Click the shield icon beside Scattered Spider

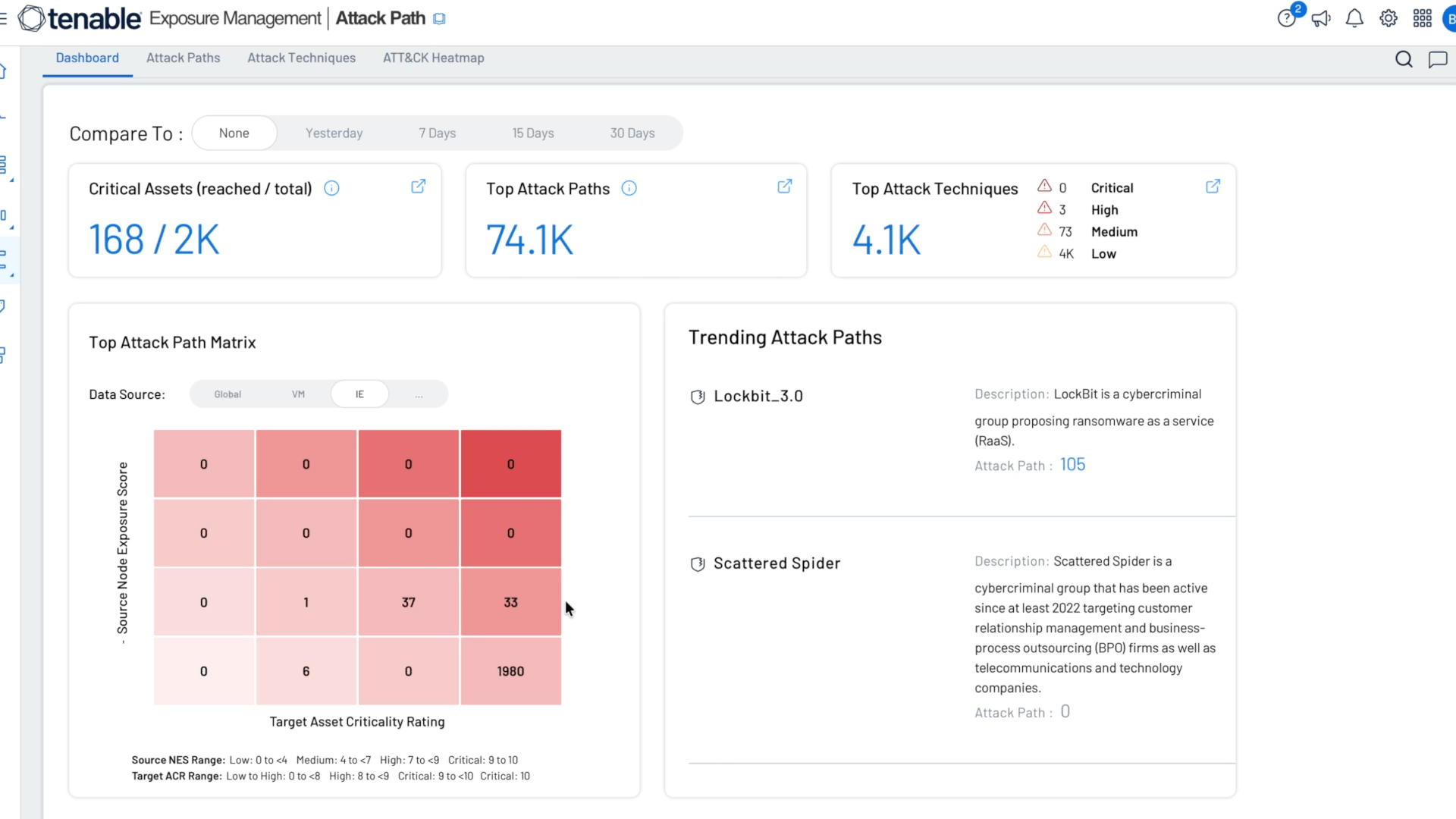[x=698, y=564]
